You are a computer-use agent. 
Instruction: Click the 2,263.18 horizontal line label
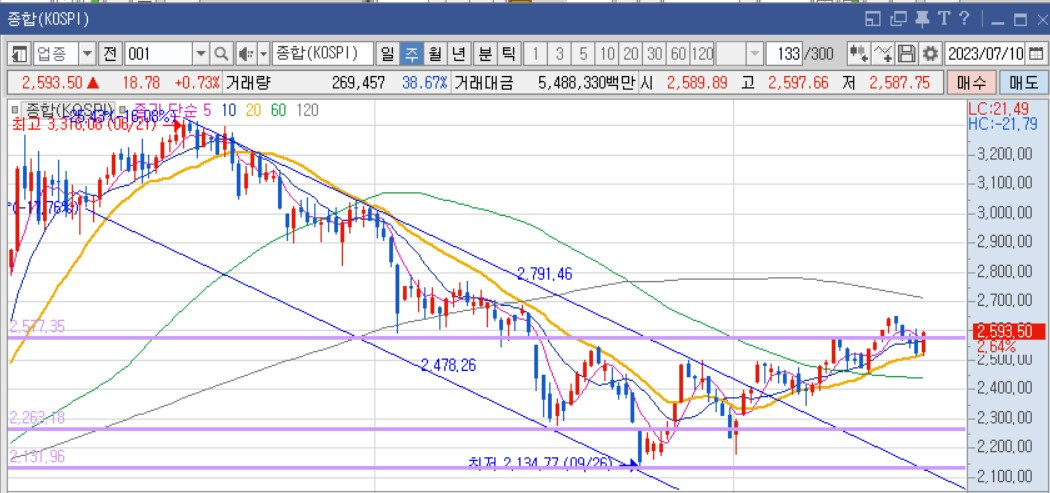pyautogui.click(x=38, y=418)
